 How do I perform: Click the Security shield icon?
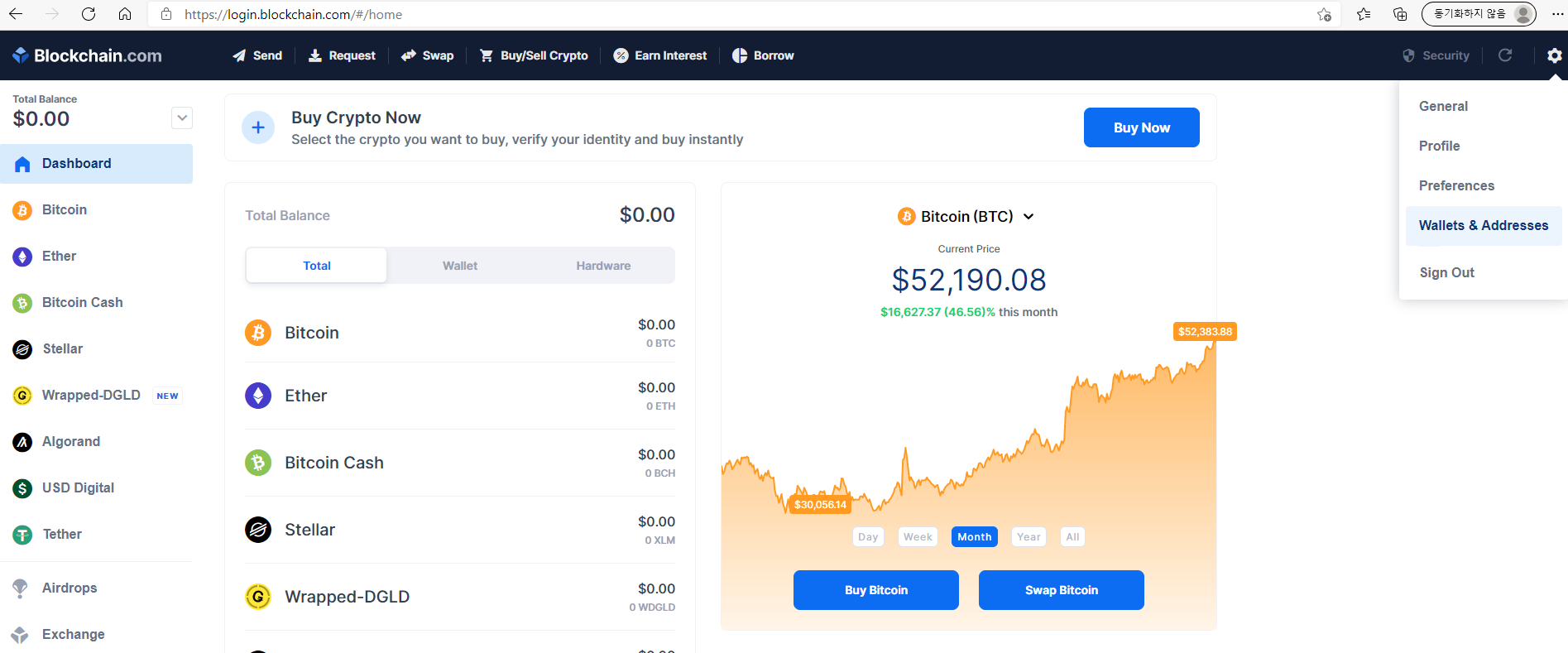click(x=1408, y=55)
